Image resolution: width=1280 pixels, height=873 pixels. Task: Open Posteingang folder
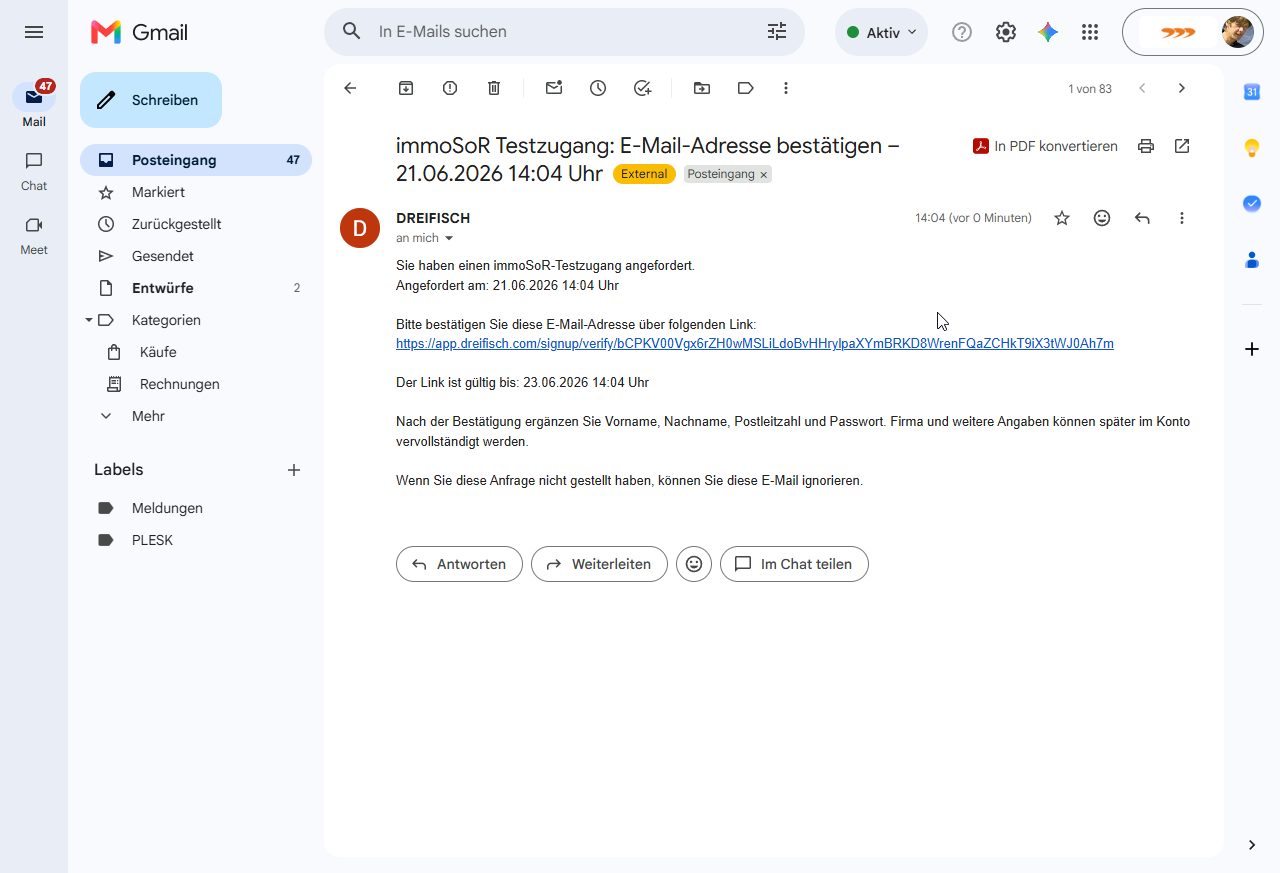point(196,160)
